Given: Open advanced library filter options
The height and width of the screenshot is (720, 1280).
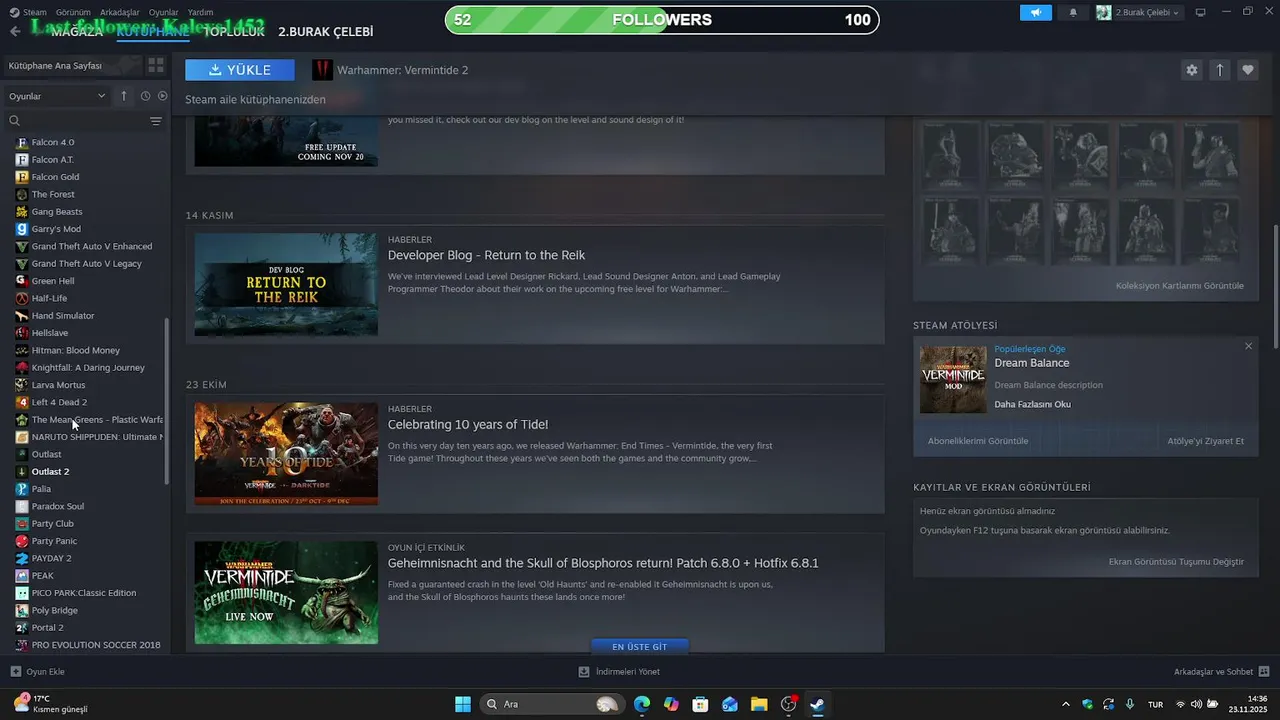Looking at the screenshot, I should coord(155,121).
